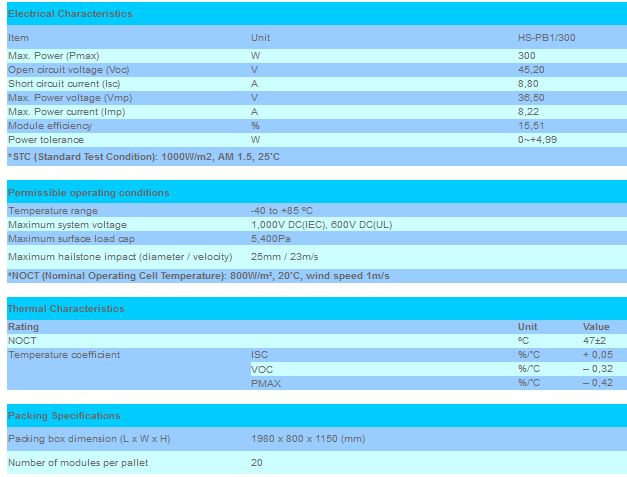Click the PMAX temperature coefficient row
The image size is (627, 477).
pos(265,383)
